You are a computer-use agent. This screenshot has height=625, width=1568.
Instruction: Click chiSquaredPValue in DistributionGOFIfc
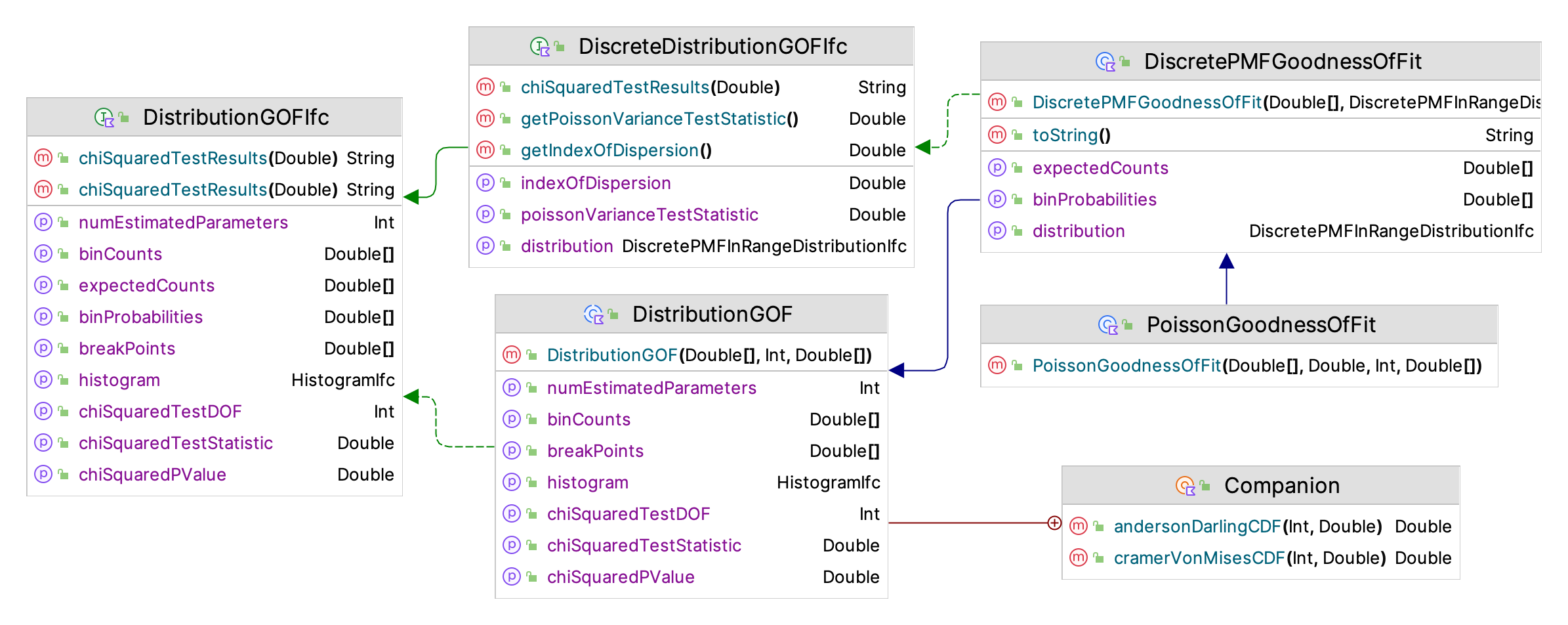152,475
